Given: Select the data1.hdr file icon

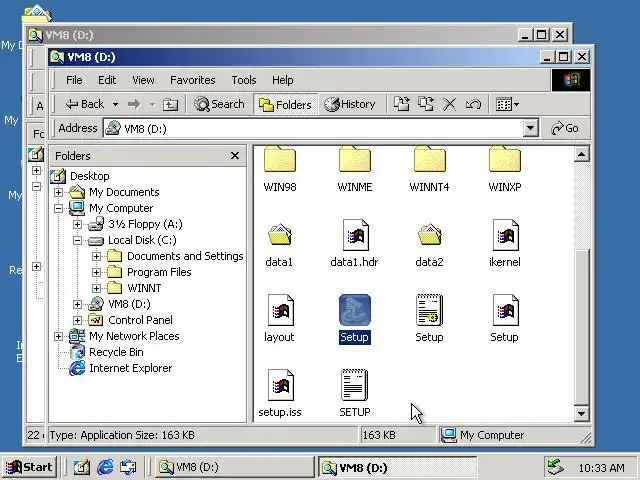Looking at the screenshot, I should [x=355, y=235].
